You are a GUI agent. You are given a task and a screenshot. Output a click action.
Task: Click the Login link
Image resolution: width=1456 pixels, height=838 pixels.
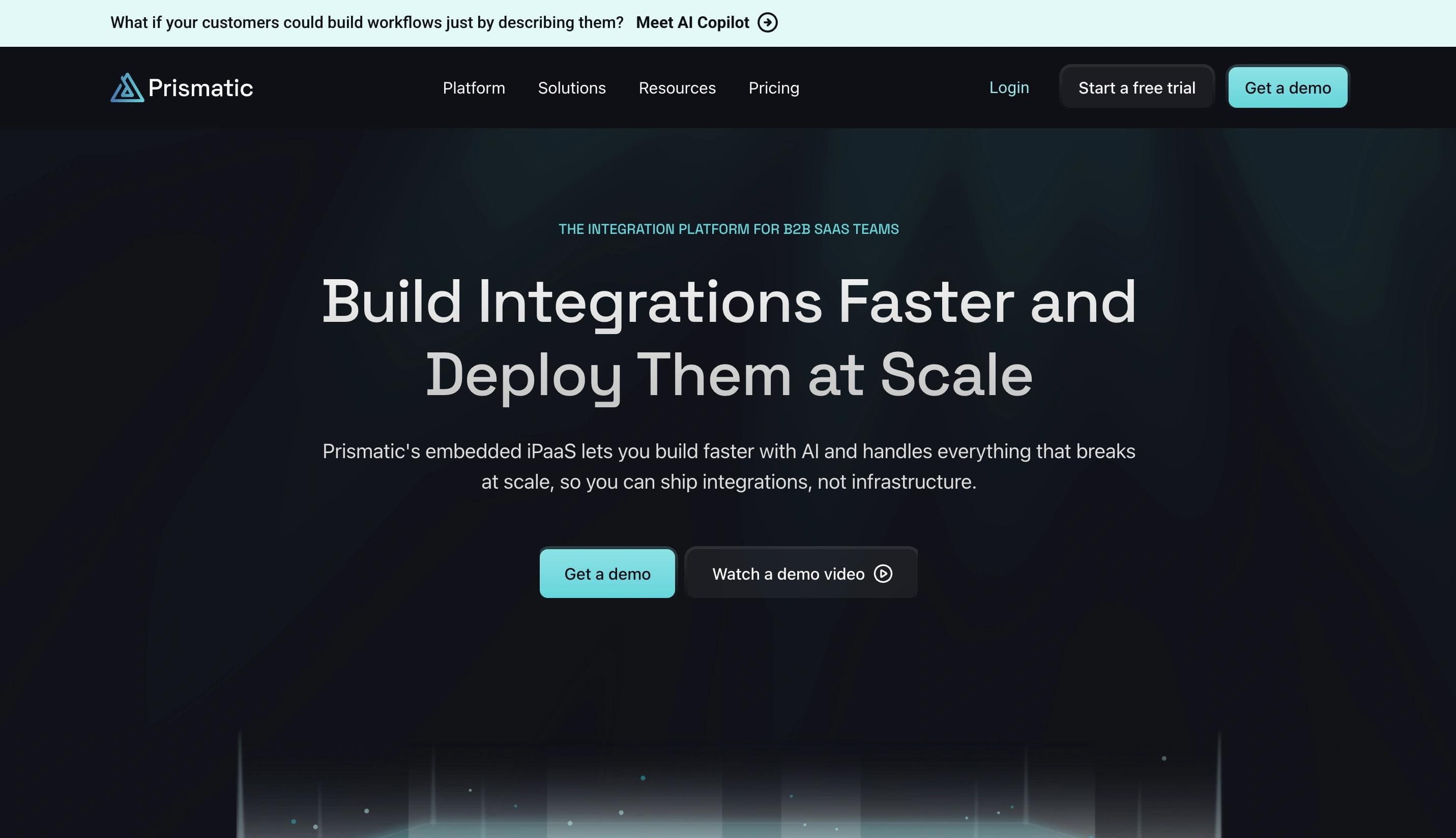tap(1009, 87)
